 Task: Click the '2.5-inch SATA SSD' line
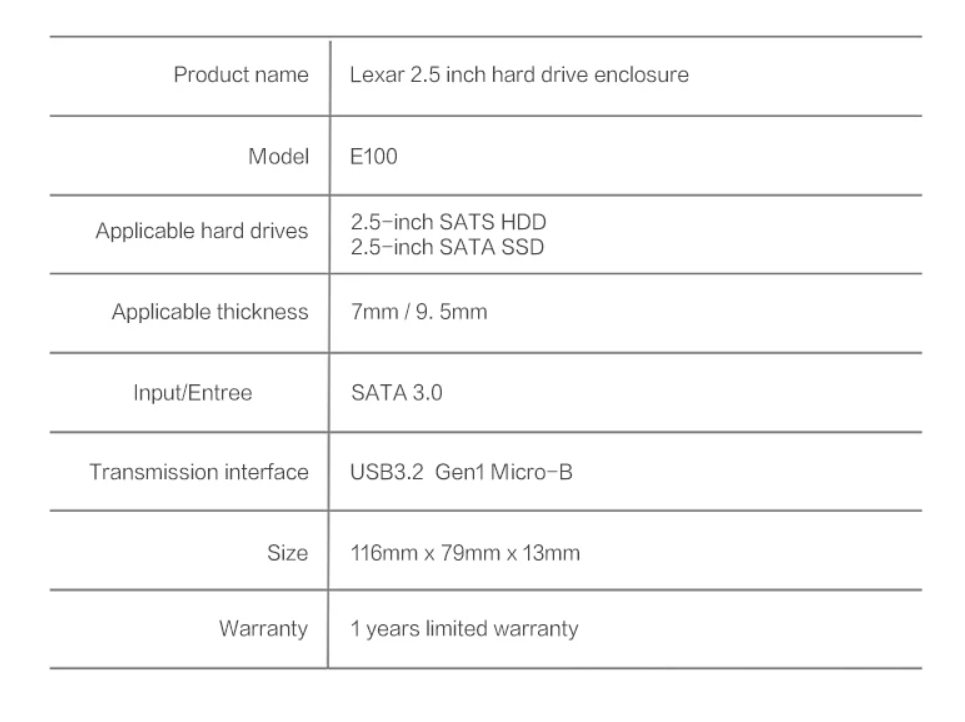(447, 247)
